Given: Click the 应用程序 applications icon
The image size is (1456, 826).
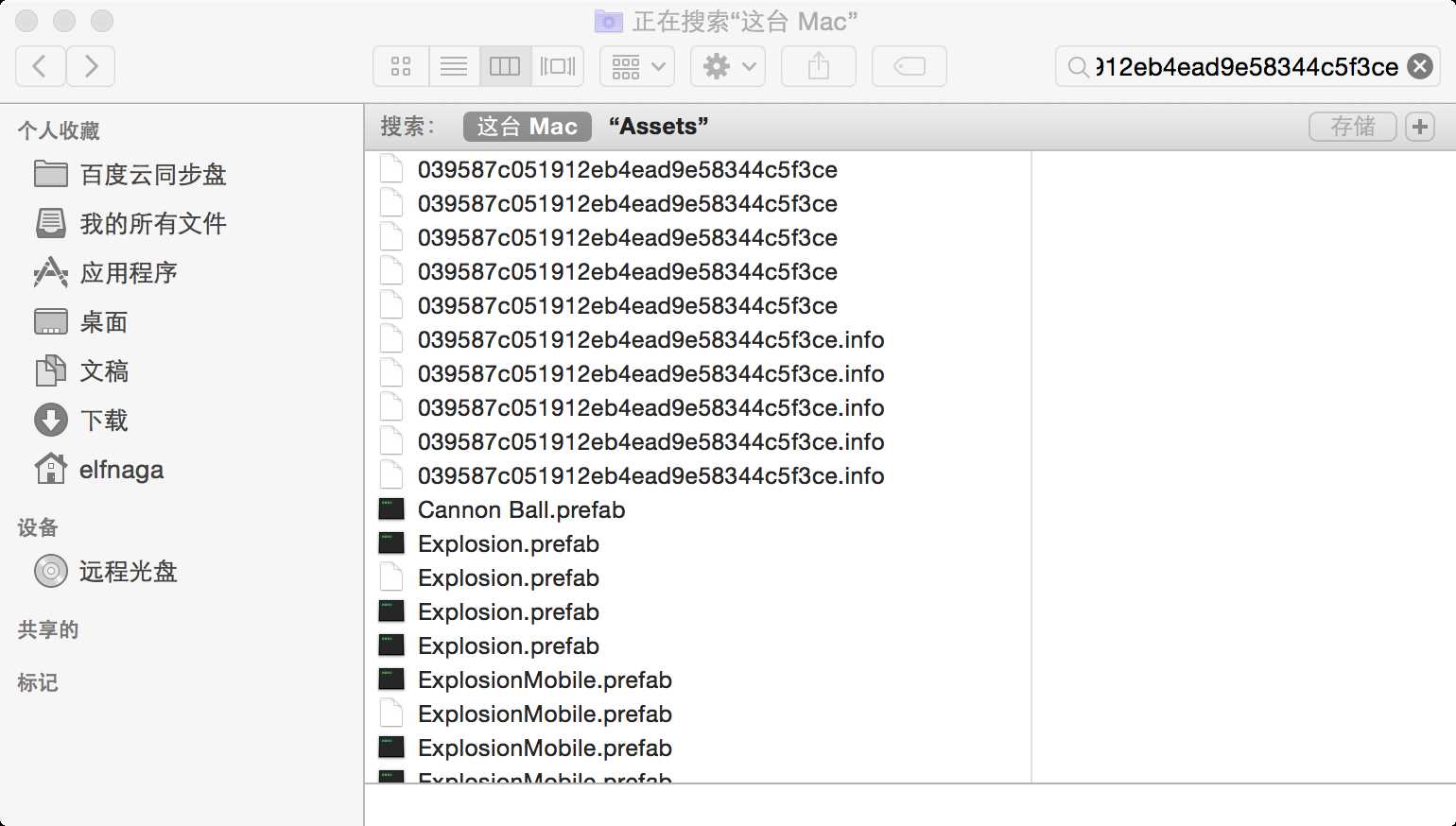Looking at the screenshot, I should (51, 272).
